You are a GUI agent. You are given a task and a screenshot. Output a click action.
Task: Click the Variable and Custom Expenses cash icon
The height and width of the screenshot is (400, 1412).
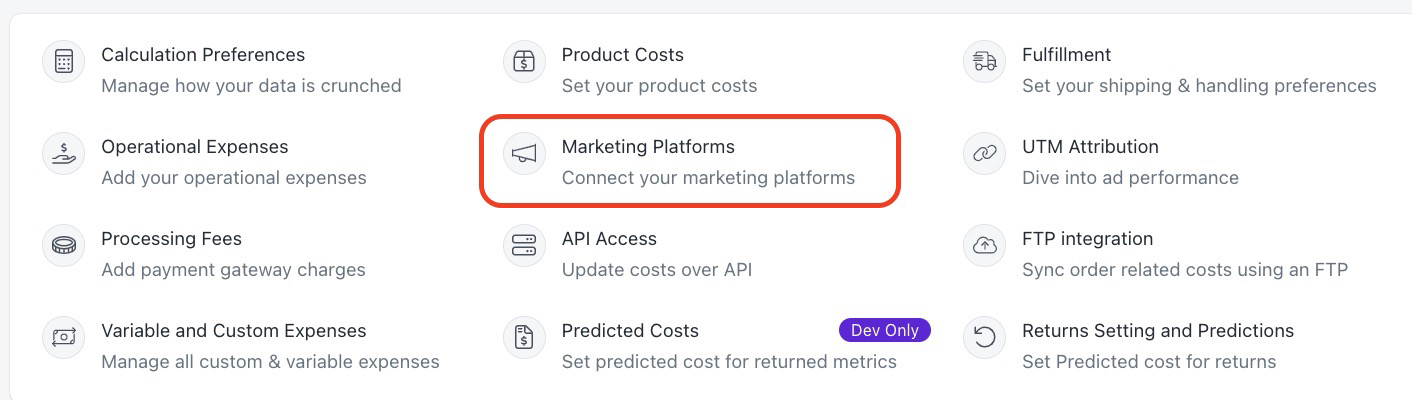(64, 338)
